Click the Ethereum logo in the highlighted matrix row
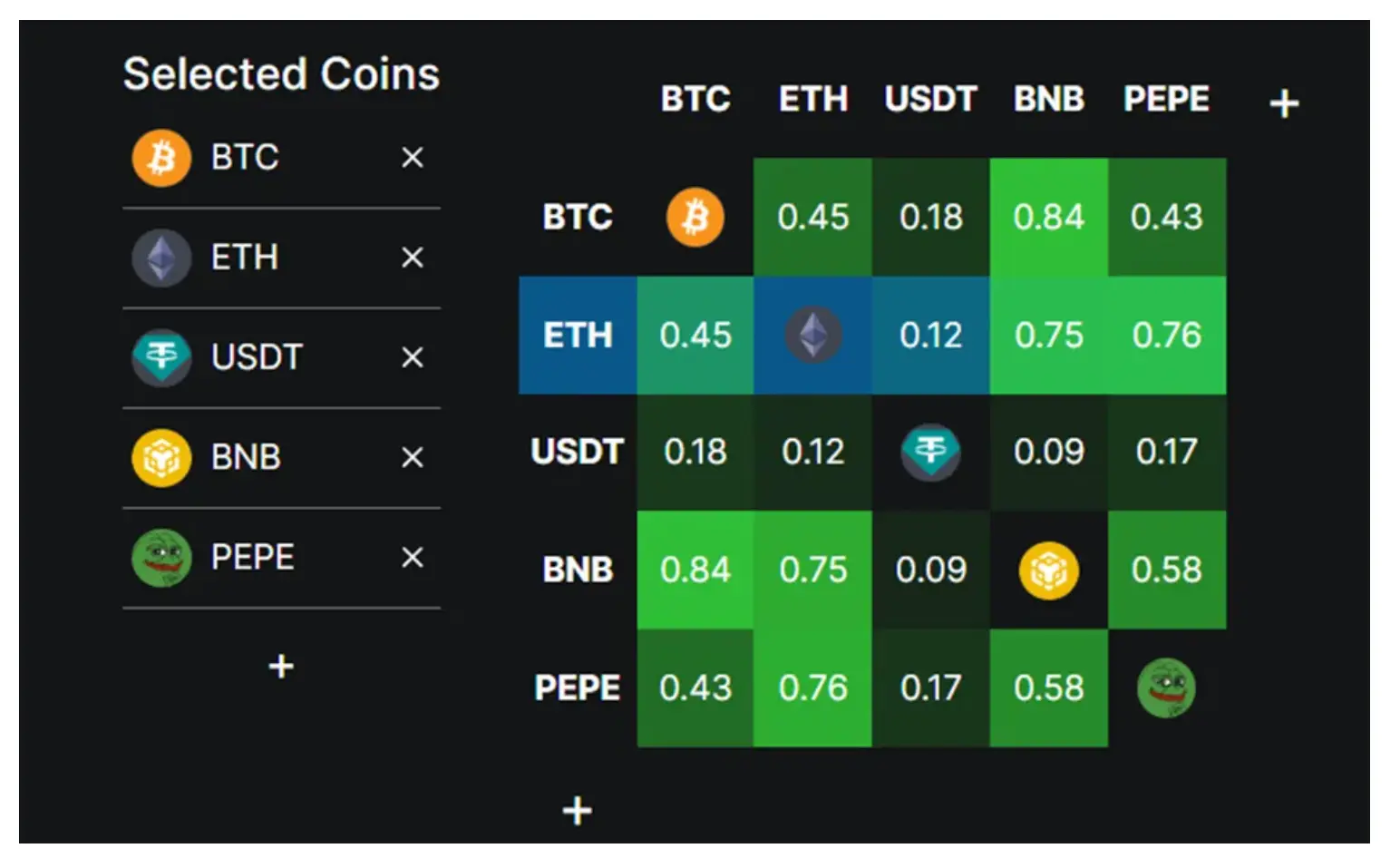The width and height of the screenshot is (1400, 858). pos(813,335)
